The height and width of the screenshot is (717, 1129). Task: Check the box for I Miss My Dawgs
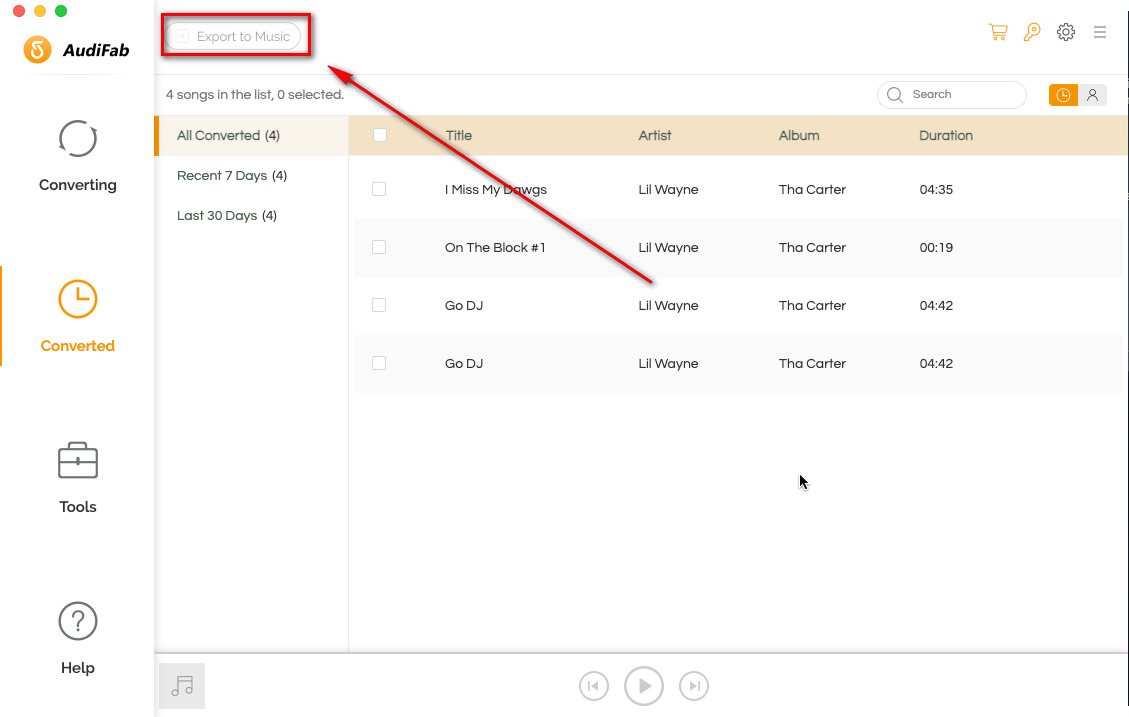(x=379, y=189)
